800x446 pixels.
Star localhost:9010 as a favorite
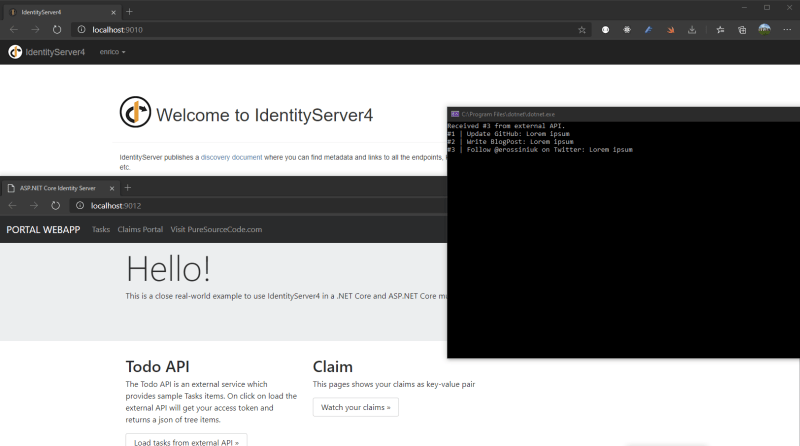582,30
